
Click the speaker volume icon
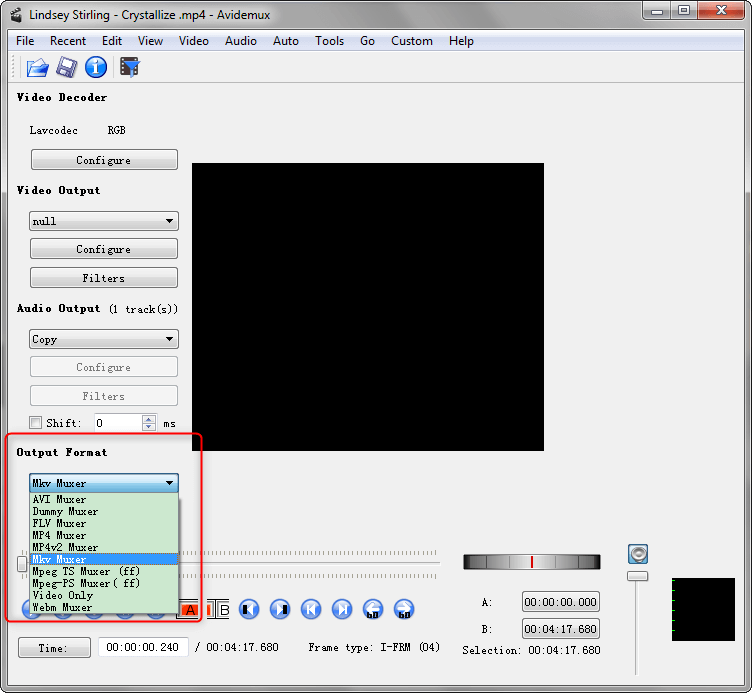(x=638, y=553)
